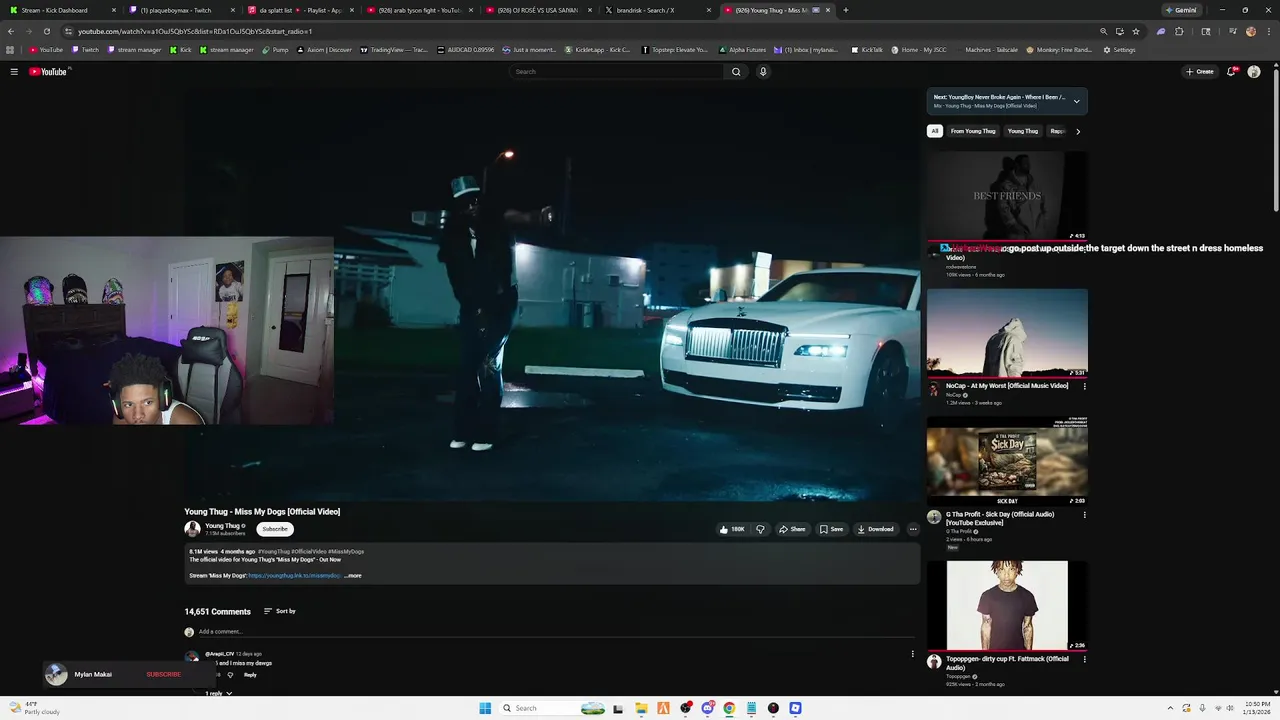Dislike the Miss My Dogs video

760,529
